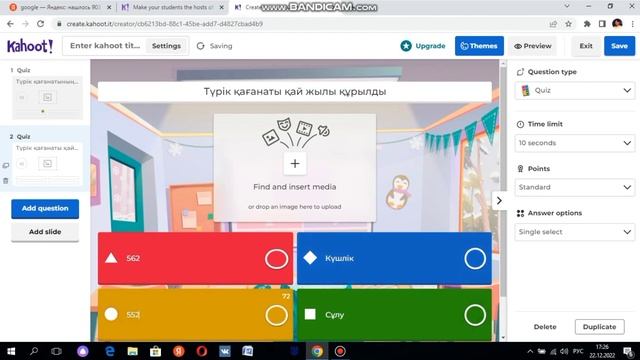The width and height of the screenshot is (640, 360).
Task: Close the google Яндекс tab
Action: (x=109, y=7)
